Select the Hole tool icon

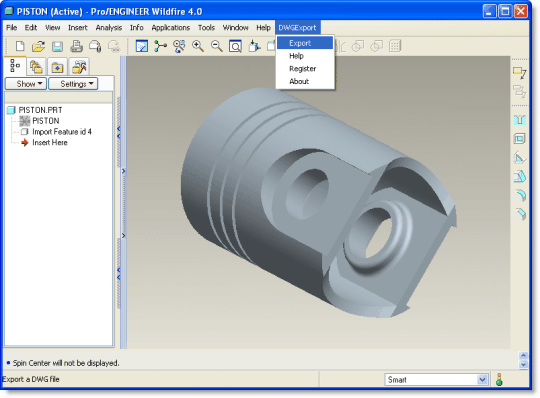[519, 120]
